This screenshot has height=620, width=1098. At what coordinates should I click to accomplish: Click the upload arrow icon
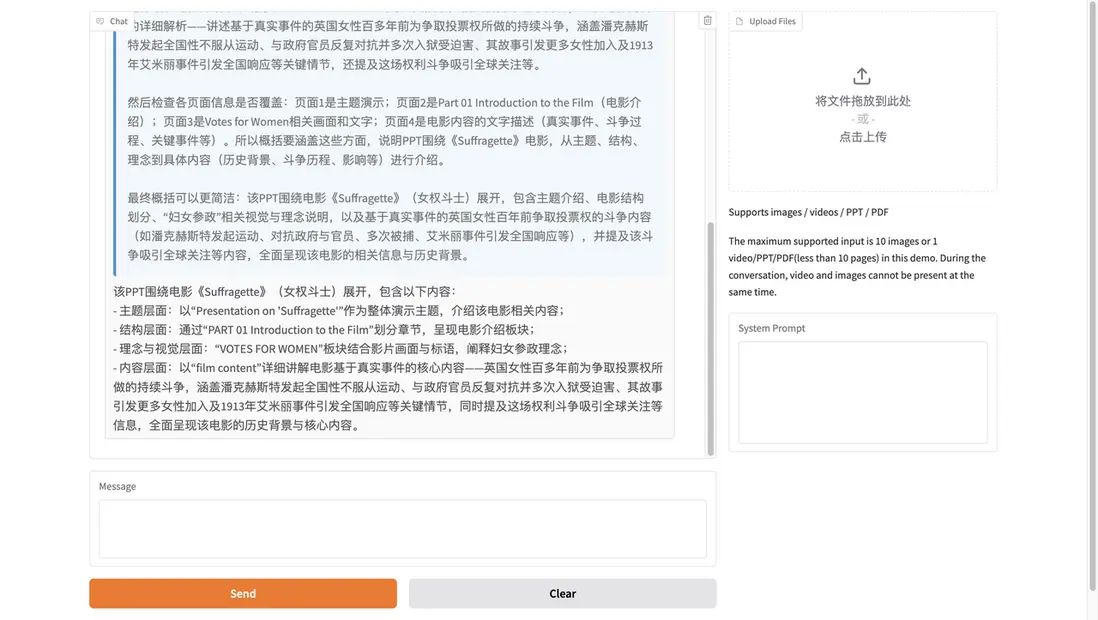click(x=862, y=76)
